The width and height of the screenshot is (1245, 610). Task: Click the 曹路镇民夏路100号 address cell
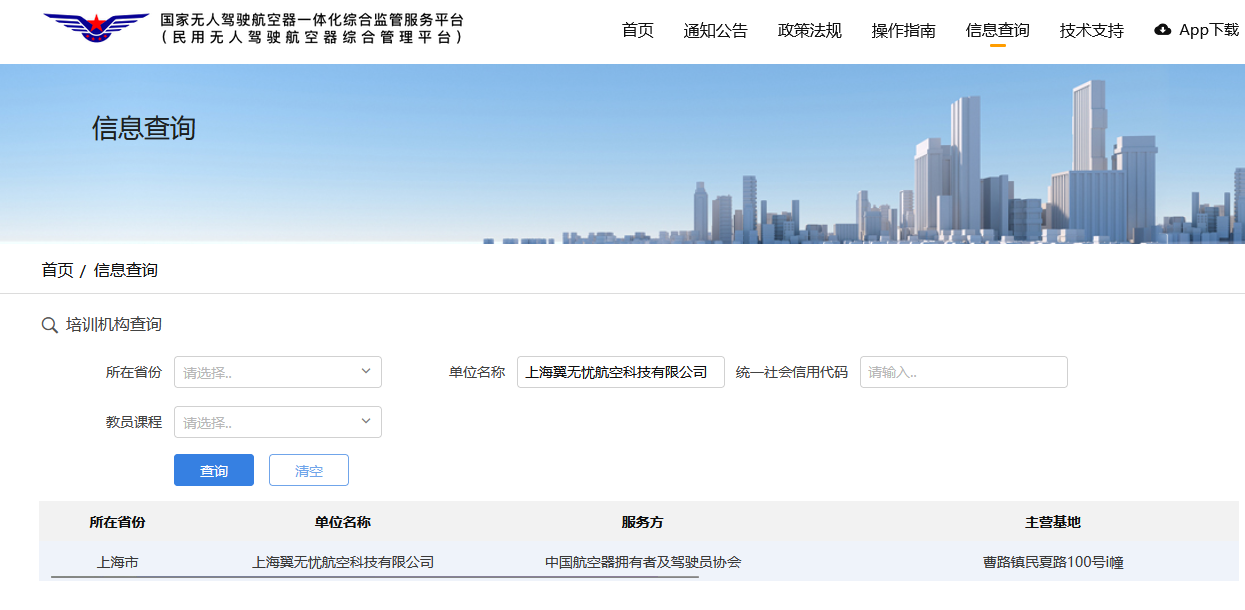pyautogui.click(x=1053, y=562)
